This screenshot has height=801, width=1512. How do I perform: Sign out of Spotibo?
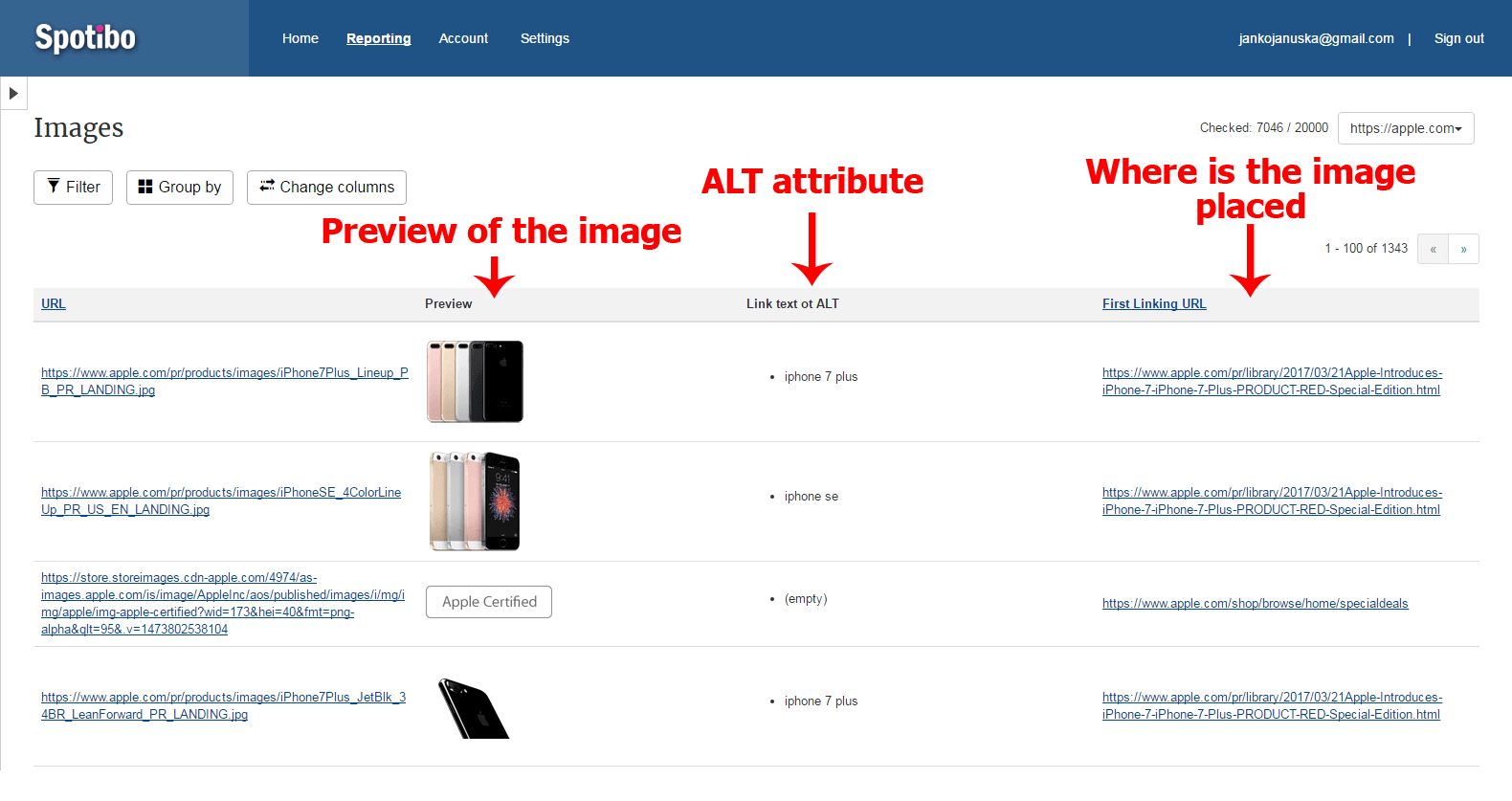tap(1458, 38)
